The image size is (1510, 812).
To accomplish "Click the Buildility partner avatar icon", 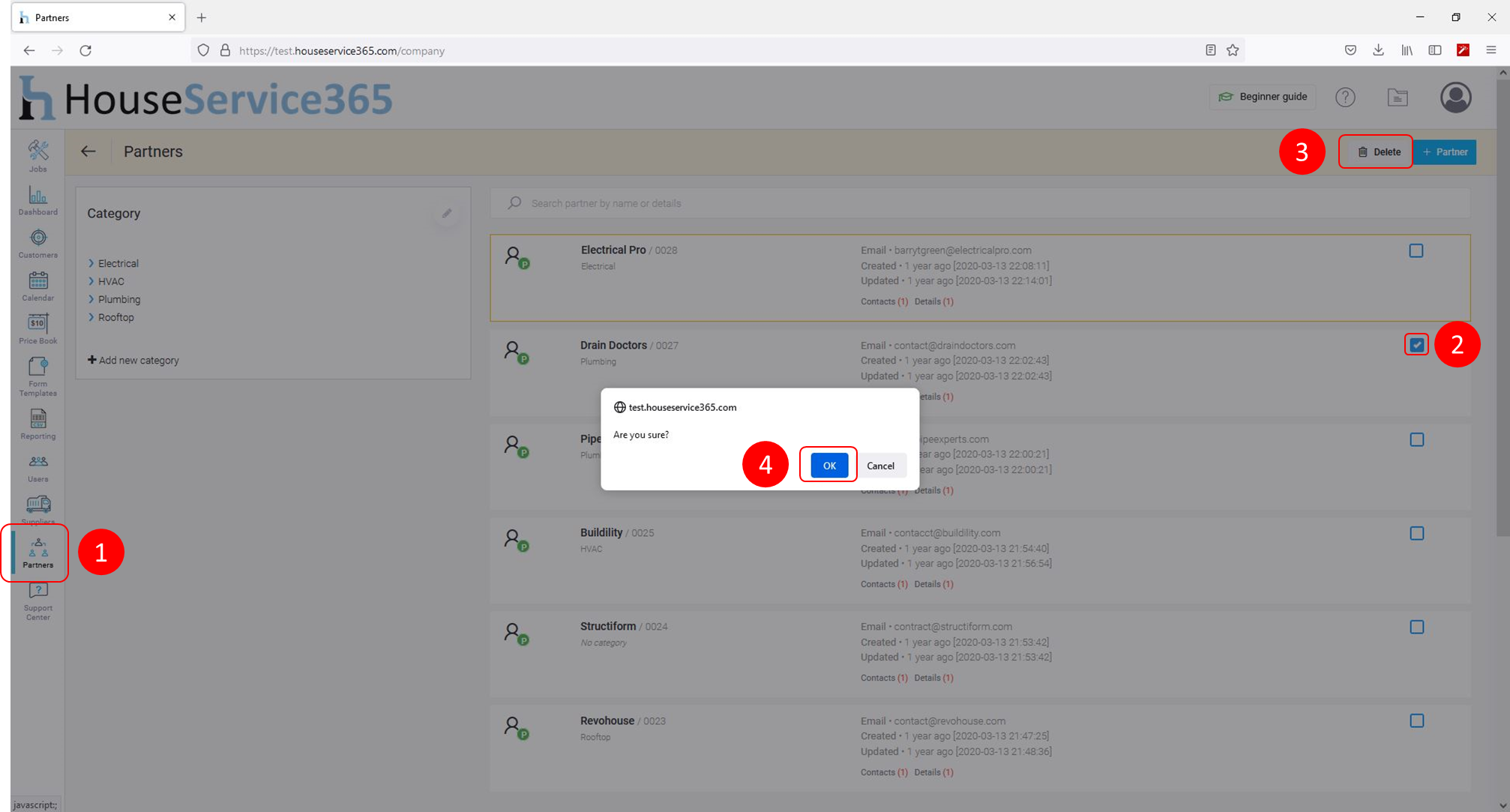I will 517,541.
